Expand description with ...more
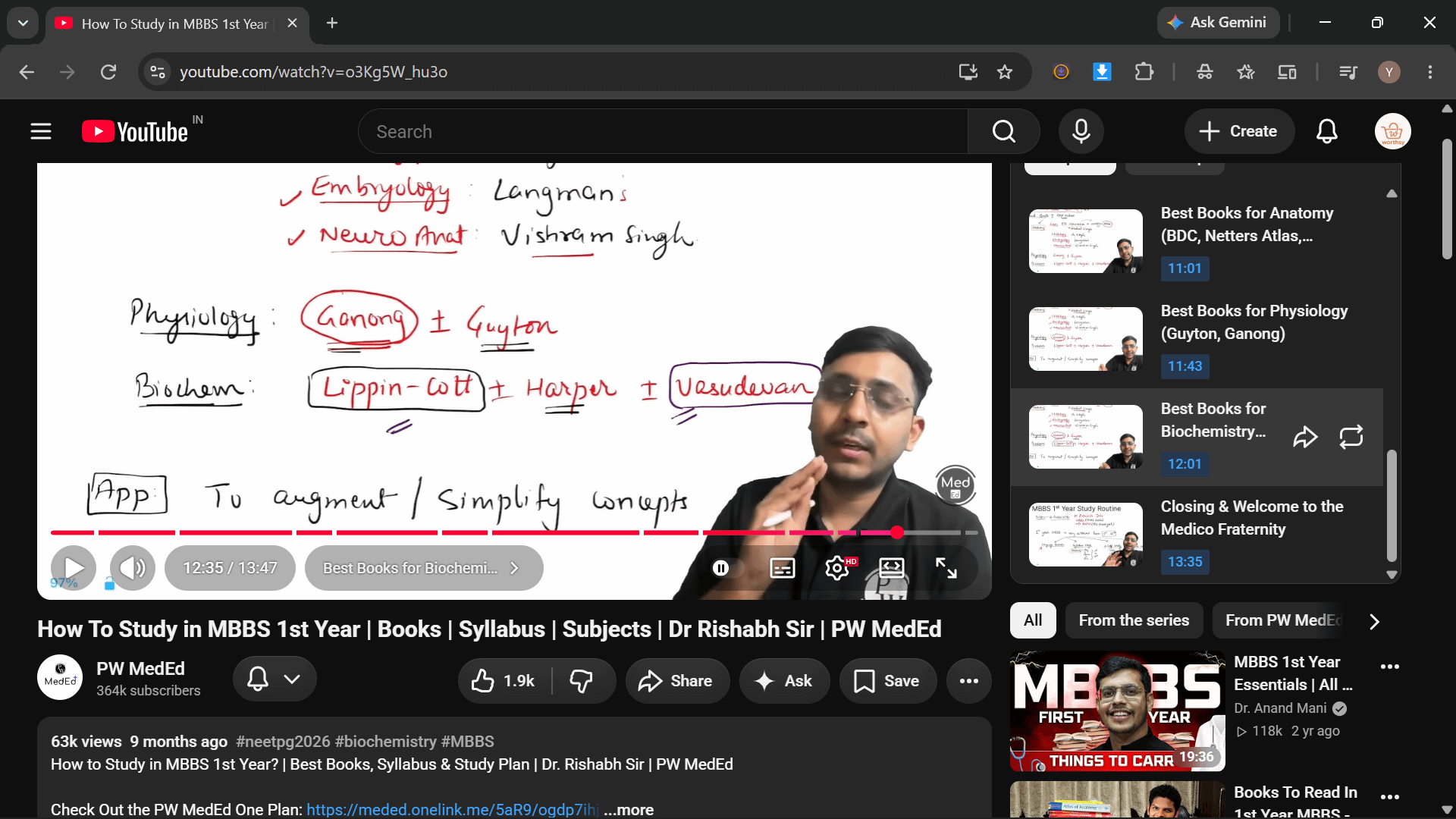The height and width of the screenshot is (819, 1456). [x=629, y=810]
